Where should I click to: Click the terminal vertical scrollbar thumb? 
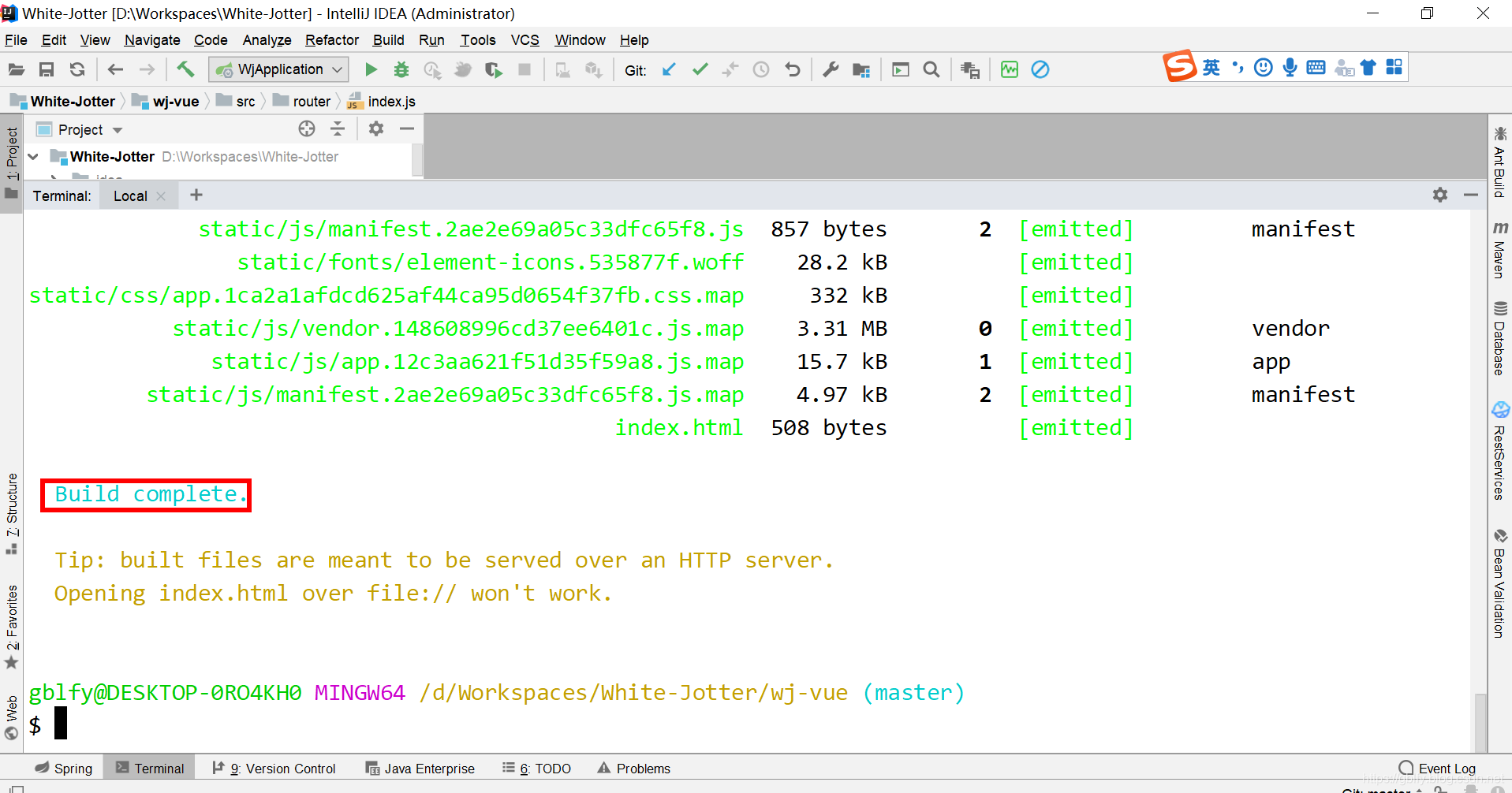[x=1480, y=721]
